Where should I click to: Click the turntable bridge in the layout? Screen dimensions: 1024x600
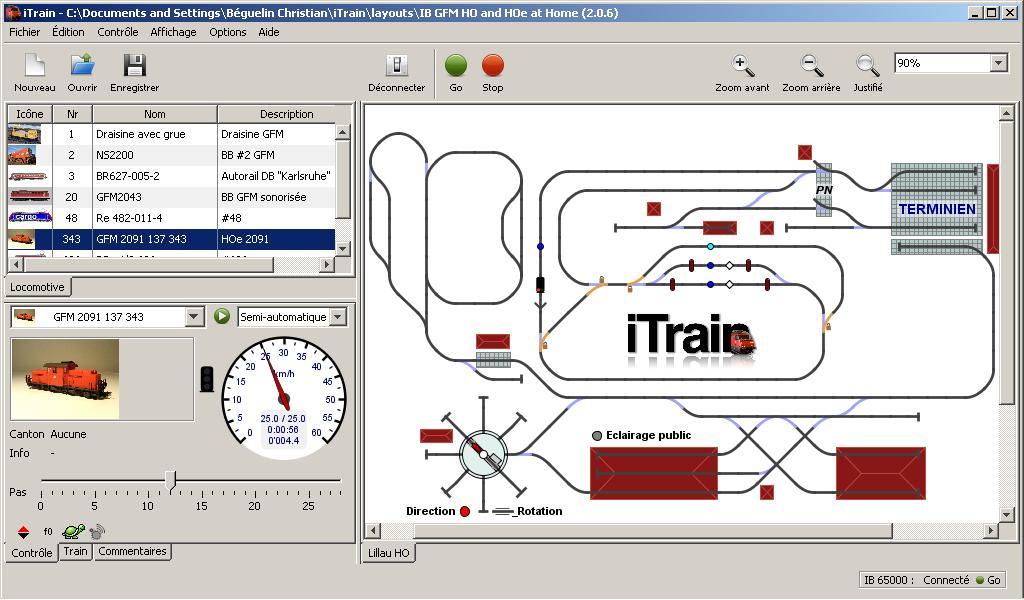click(483, 454)
